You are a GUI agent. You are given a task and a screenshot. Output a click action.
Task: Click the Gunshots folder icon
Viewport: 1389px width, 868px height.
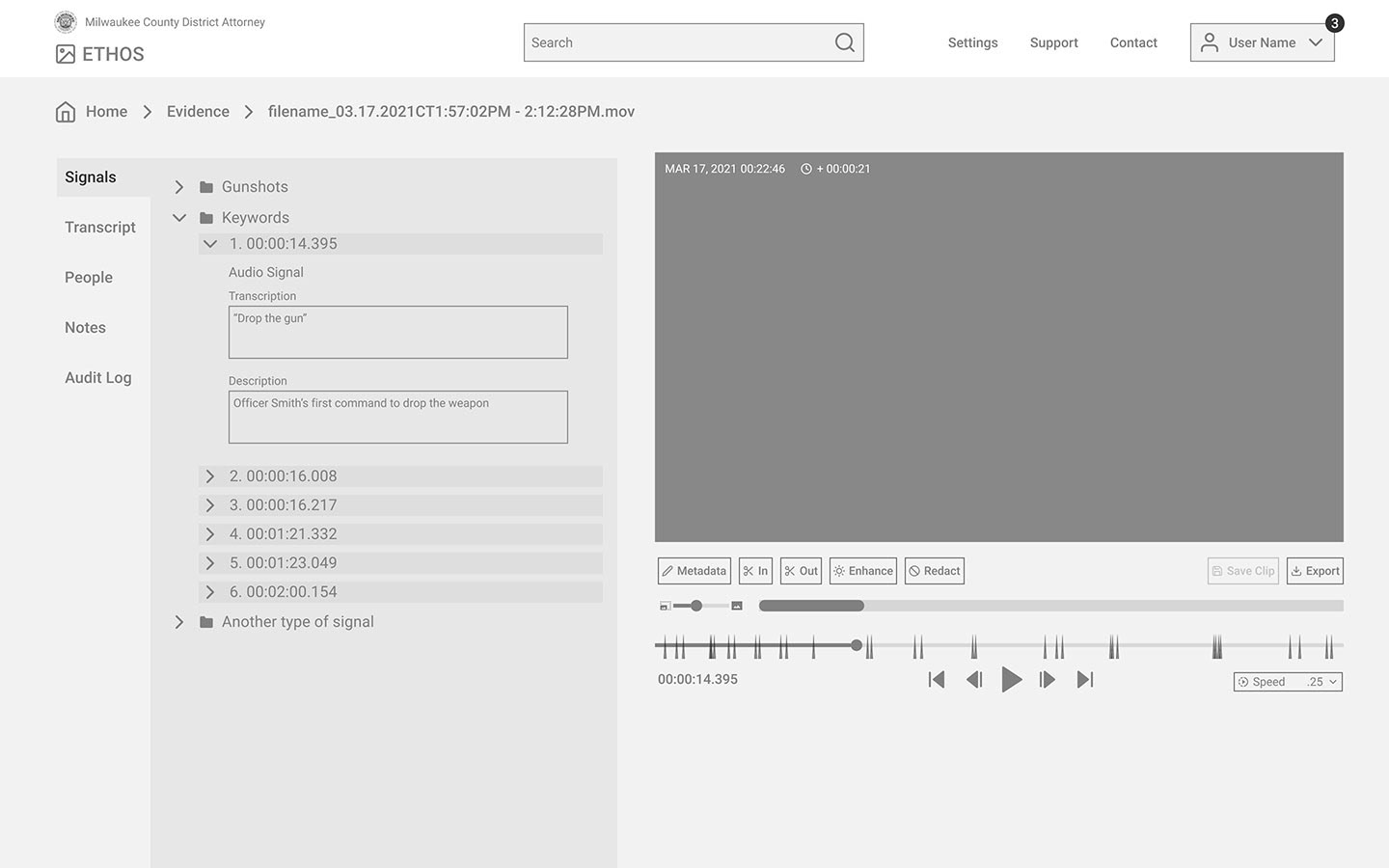(206, 187)
